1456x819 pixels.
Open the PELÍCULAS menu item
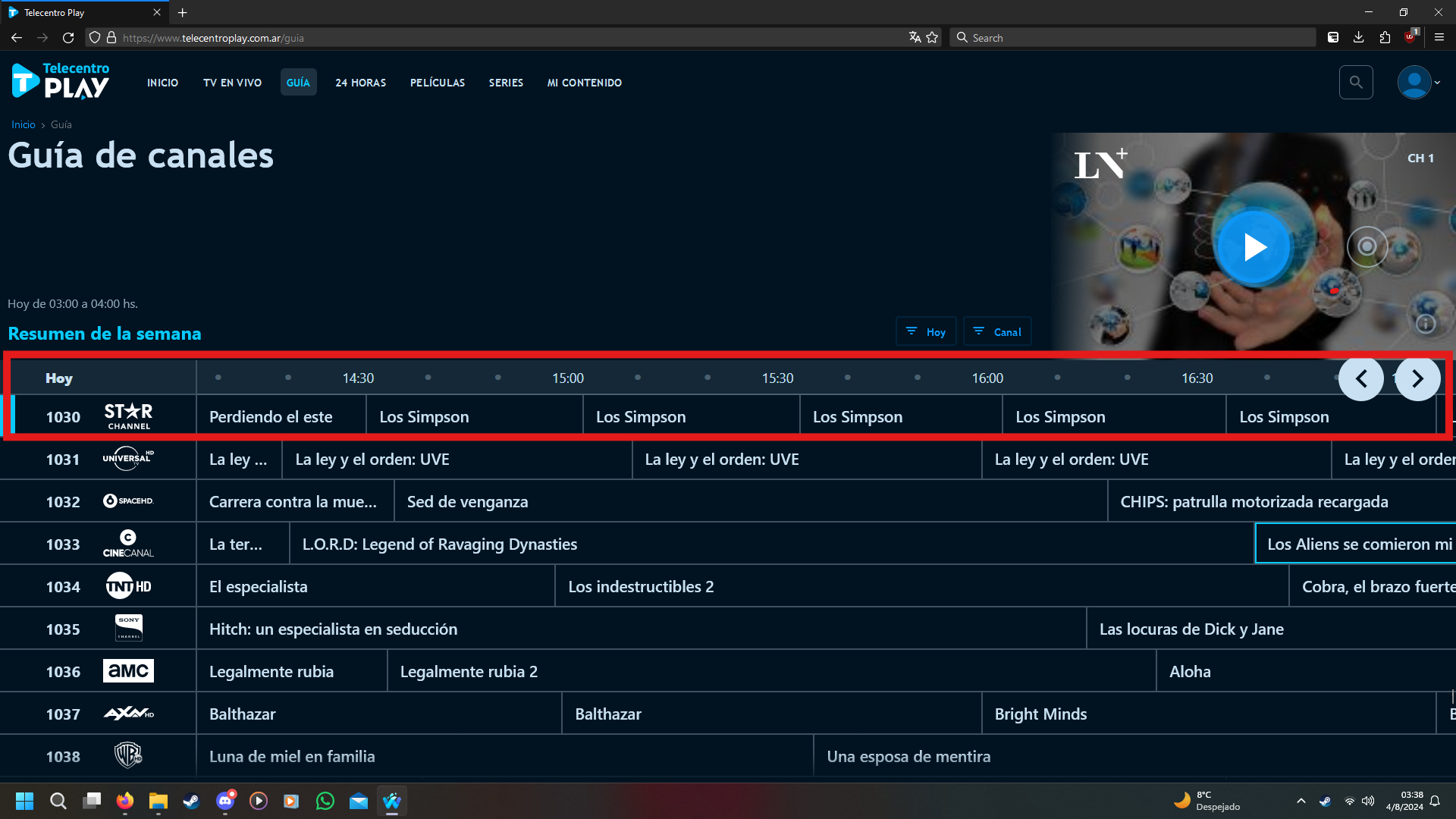click(x=438, y=83)
